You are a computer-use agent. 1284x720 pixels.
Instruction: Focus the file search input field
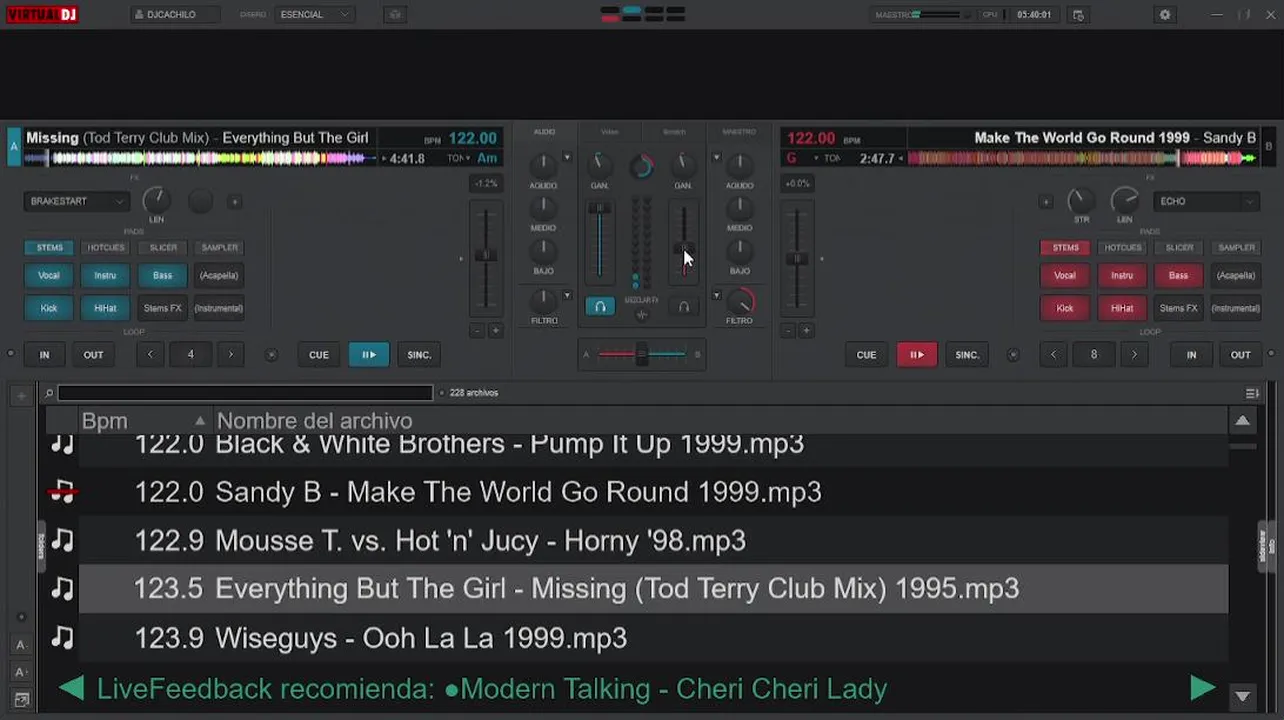(245, 393)
